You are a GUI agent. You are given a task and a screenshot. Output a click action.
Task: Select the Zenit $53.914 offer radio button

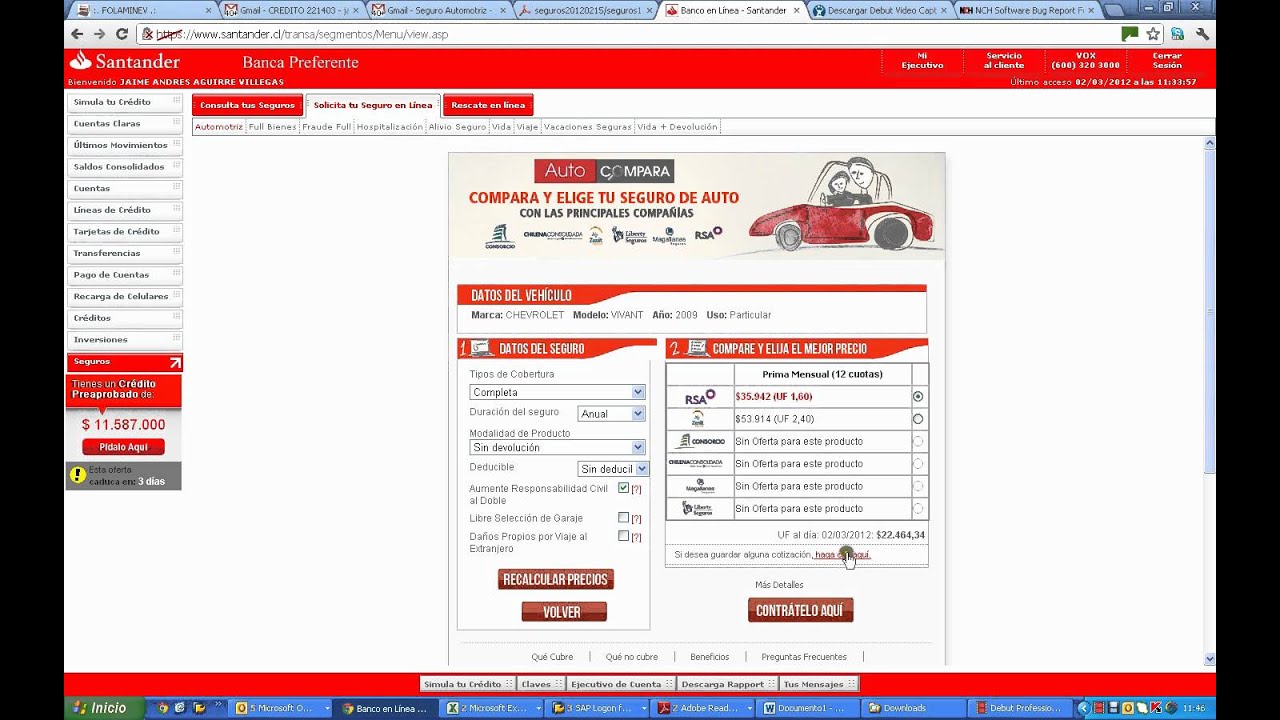[918, 419]
